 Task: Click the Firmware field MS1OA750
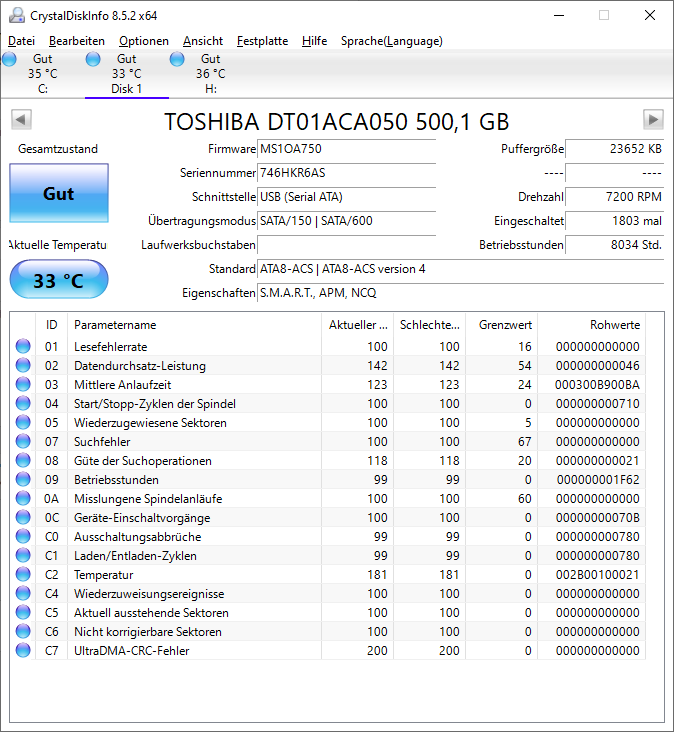click(x=346, y=149)
